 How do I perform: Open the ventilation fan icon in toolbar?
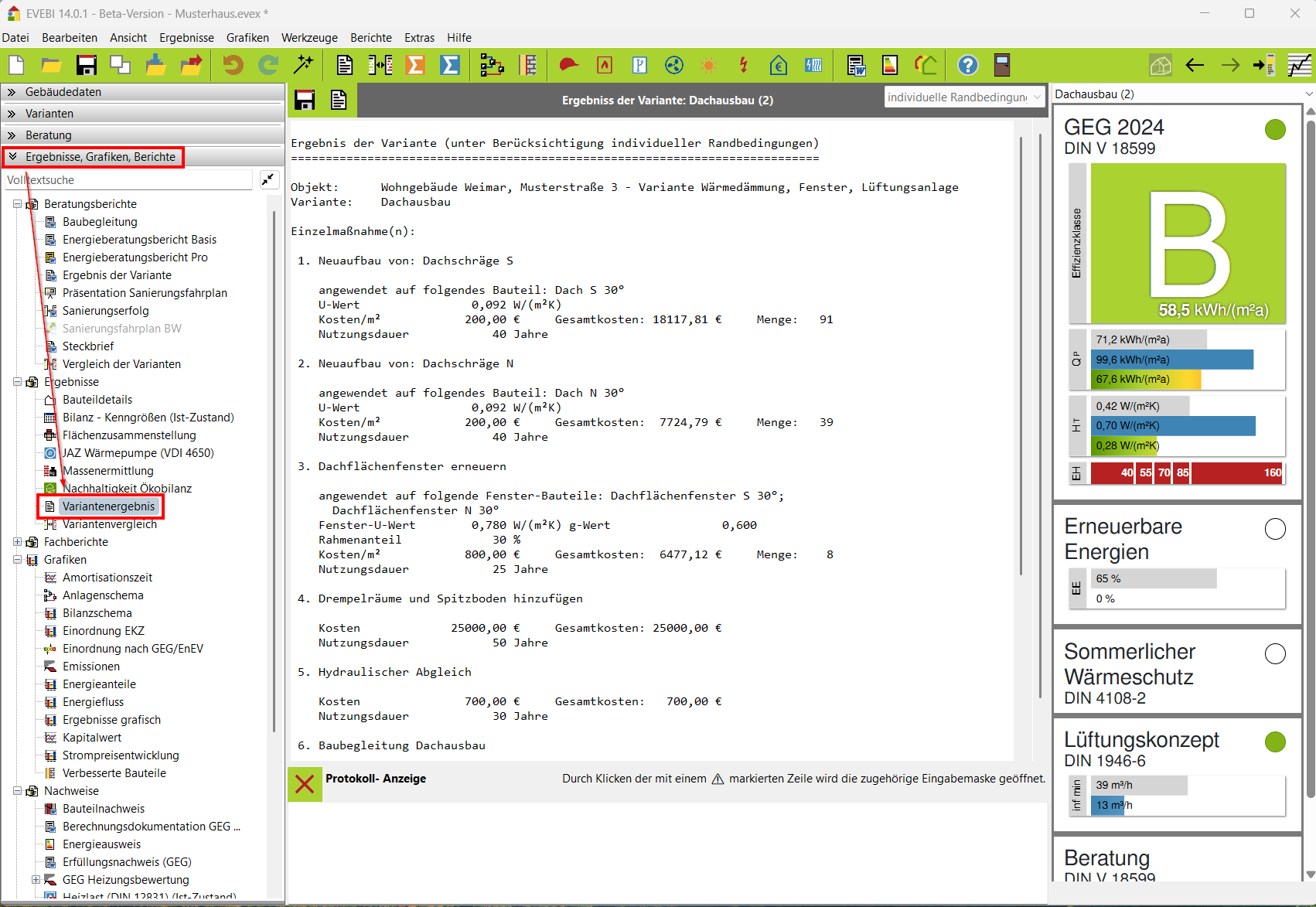pos(674,66)
